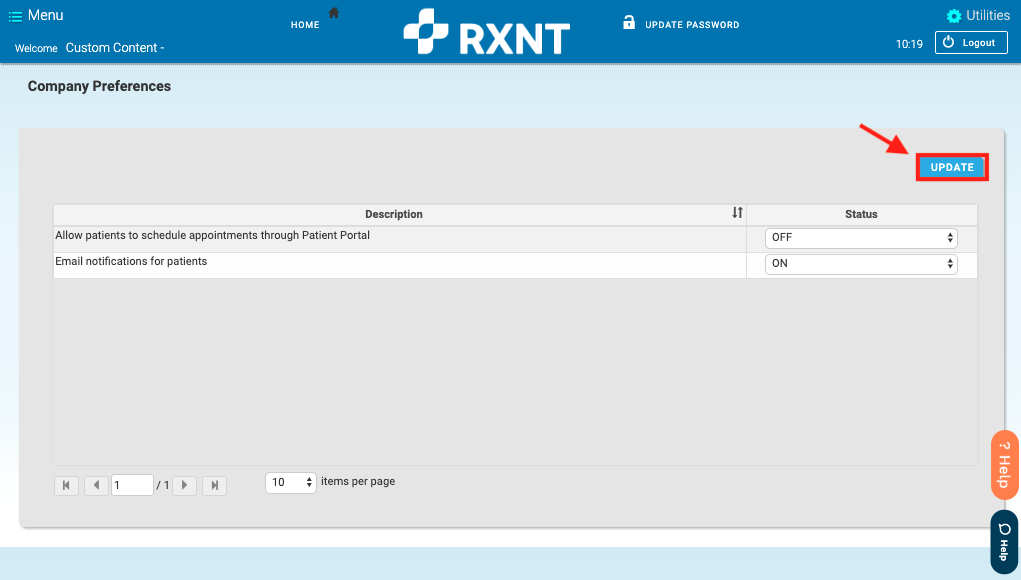The image size is (1021, 580).
Task: Select 'Allow patients to schedule appointments' row text
Action: (x=212, y=235)
